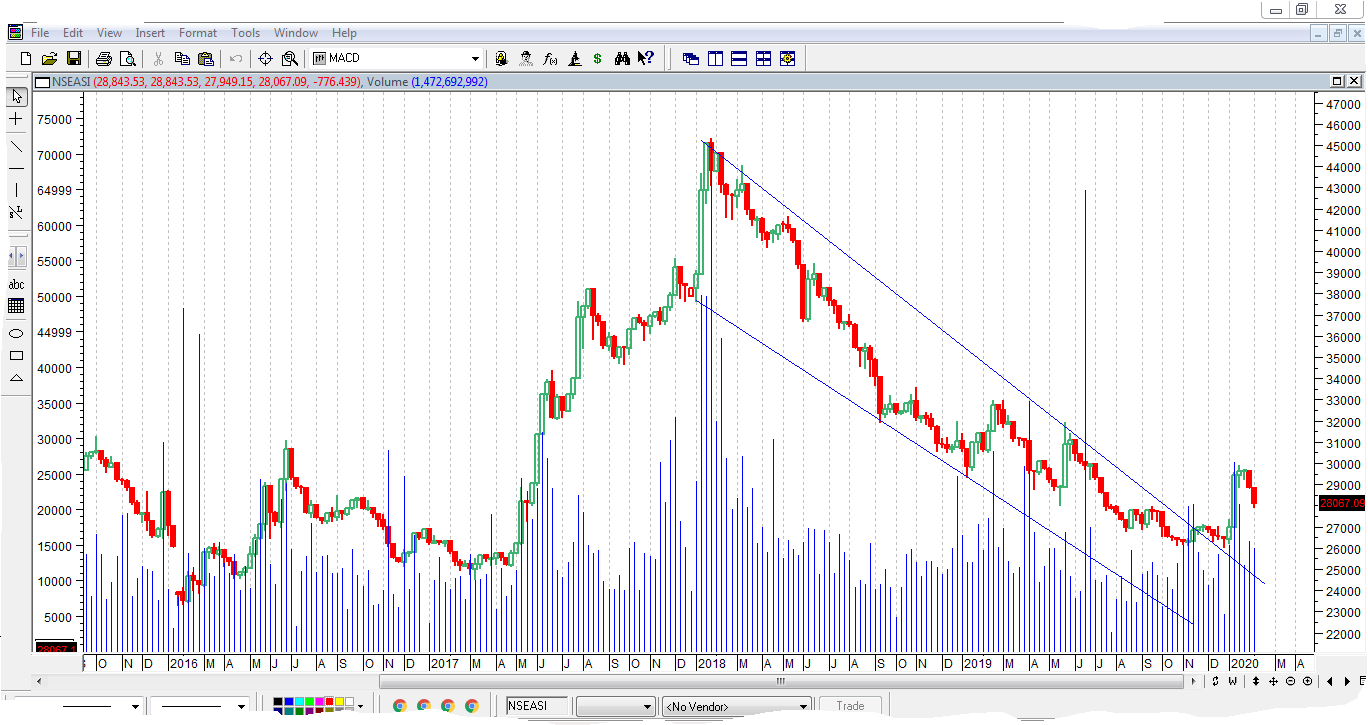Click the W weekly periodicity button
The height and width of the screenshot is (725, 1368).
[1232, 681]
